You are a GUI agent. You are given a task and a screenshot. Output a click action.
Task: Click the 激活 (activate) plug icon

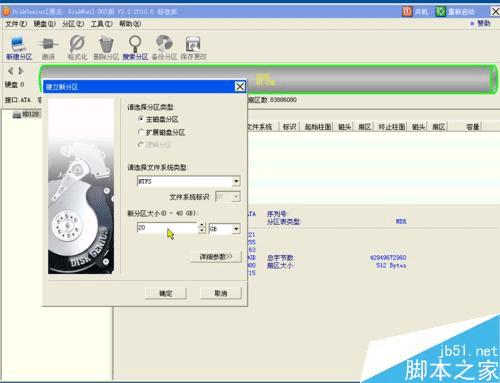48,44
